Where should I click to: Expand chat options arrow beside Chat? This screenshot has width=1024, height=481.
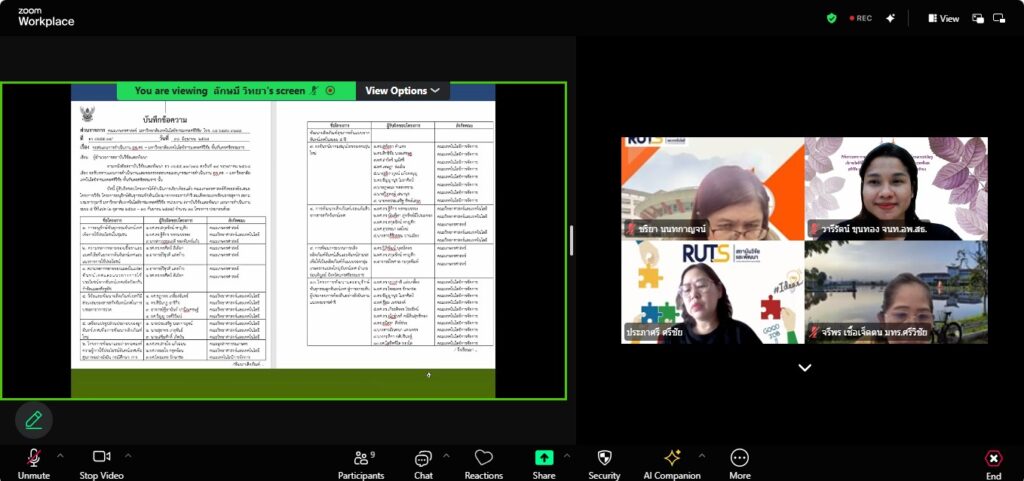point(446,456)
